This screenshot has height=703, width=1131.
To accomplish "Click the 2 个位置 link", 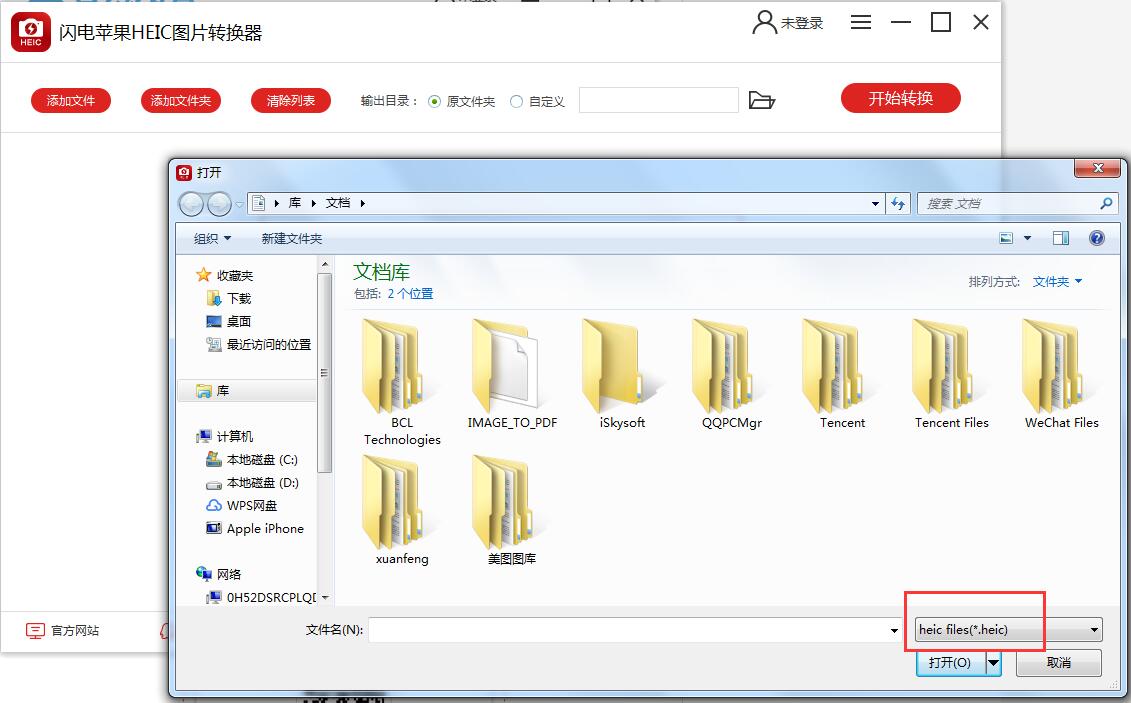I will click(x=410, y=294).
